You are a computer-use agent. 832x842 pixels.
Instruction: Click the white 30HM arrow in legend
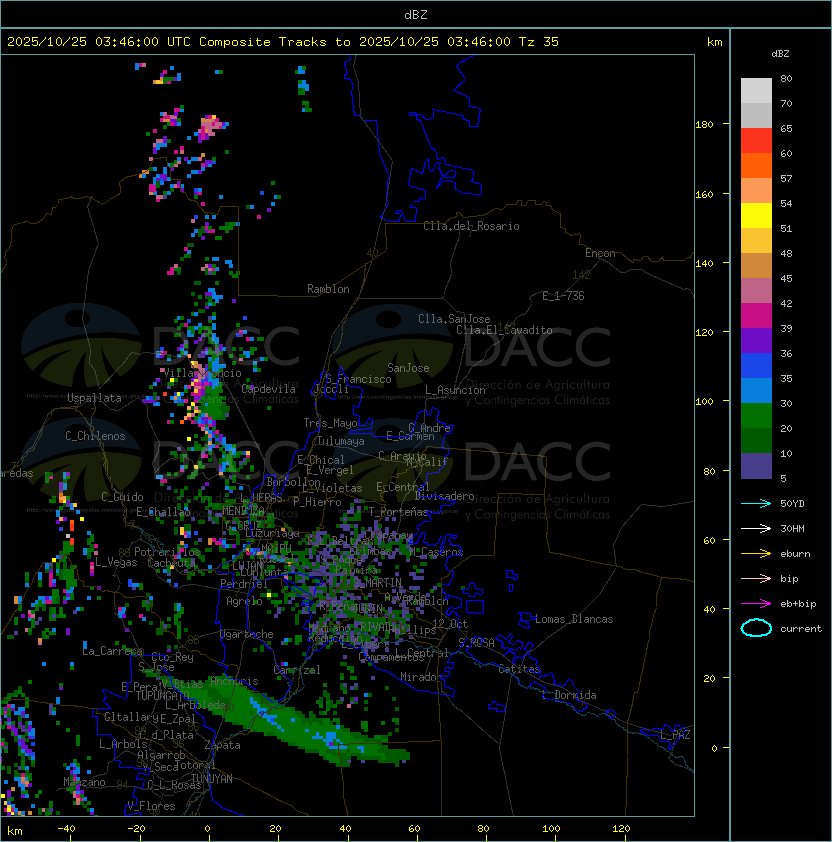pos(756,528)
